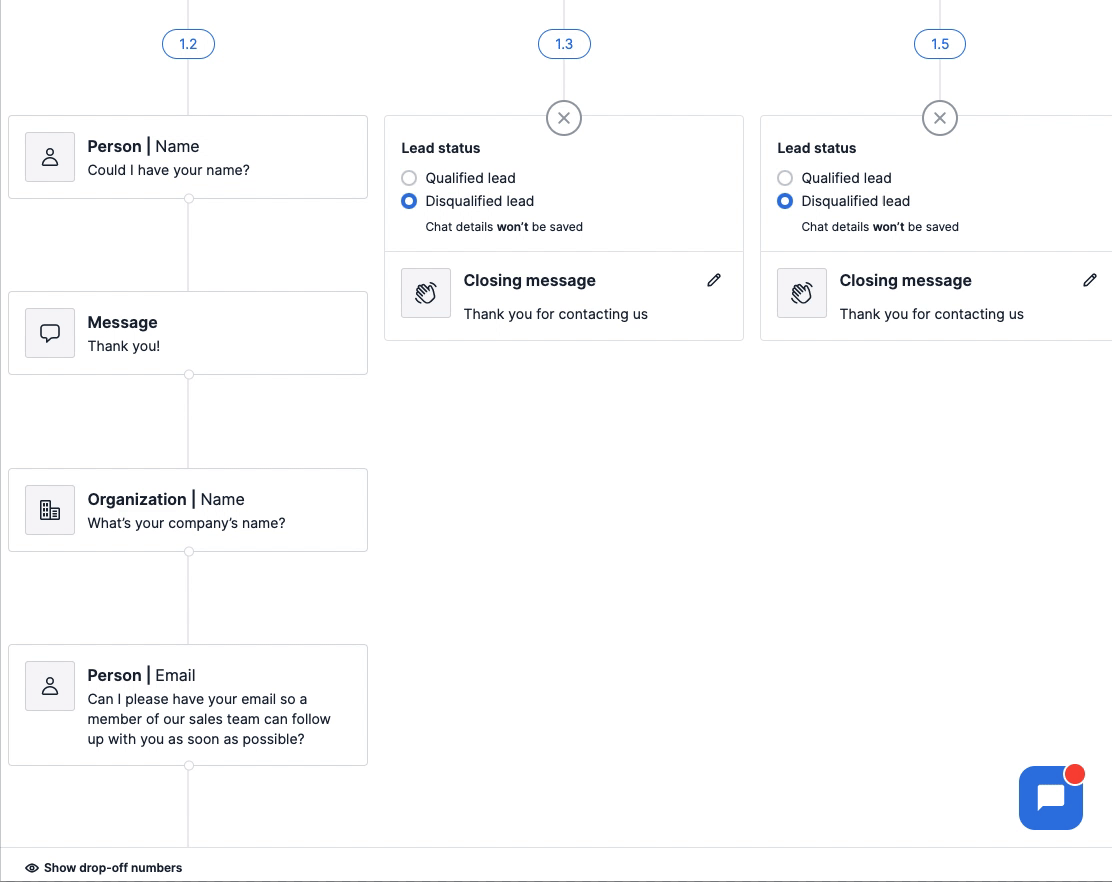This screenshot has height=882, width=1112.
Task: Click the 1.3 step badge
Action: 564,43
